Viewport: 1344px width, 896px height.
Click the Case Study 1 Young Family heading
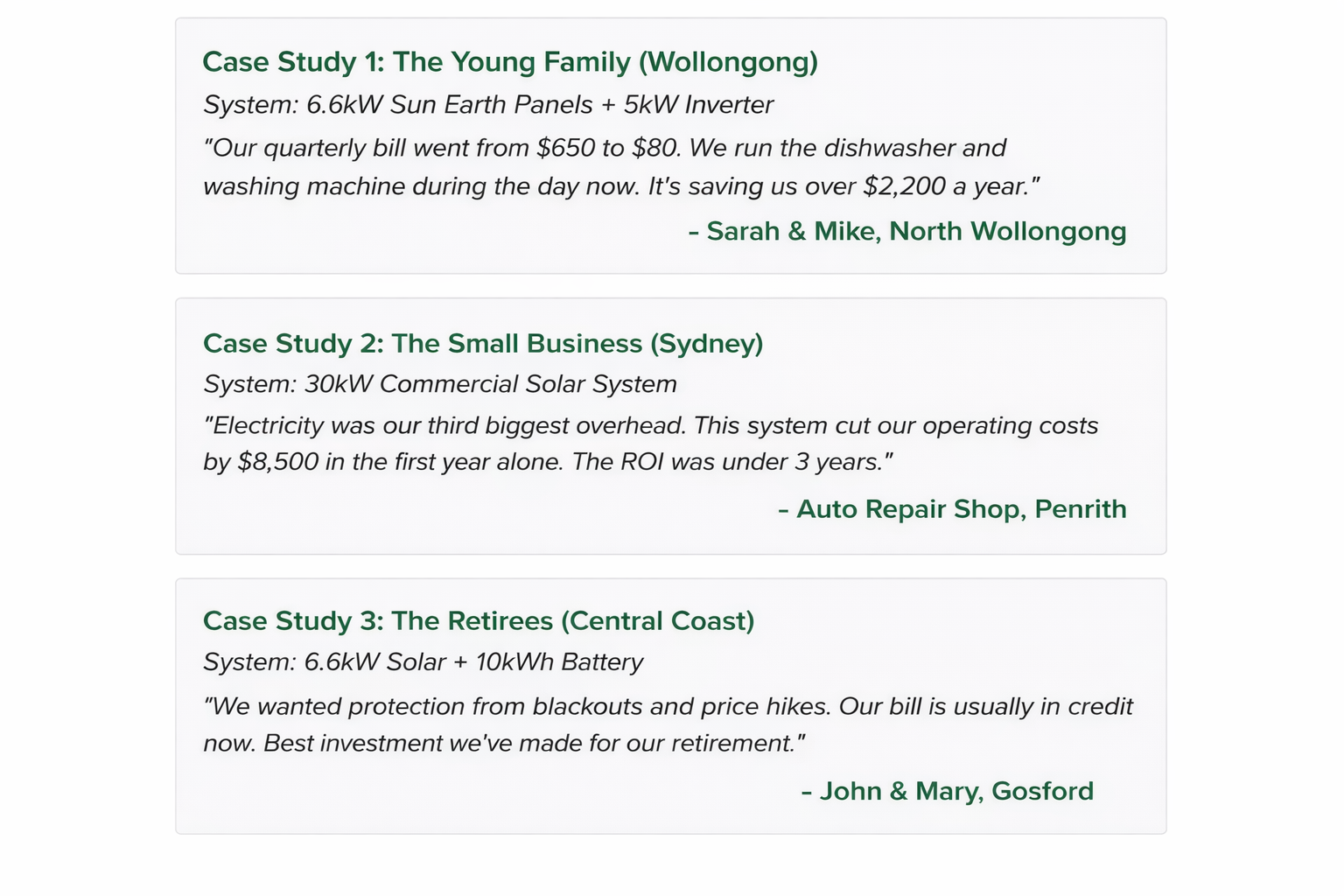[x=510, y=62]
